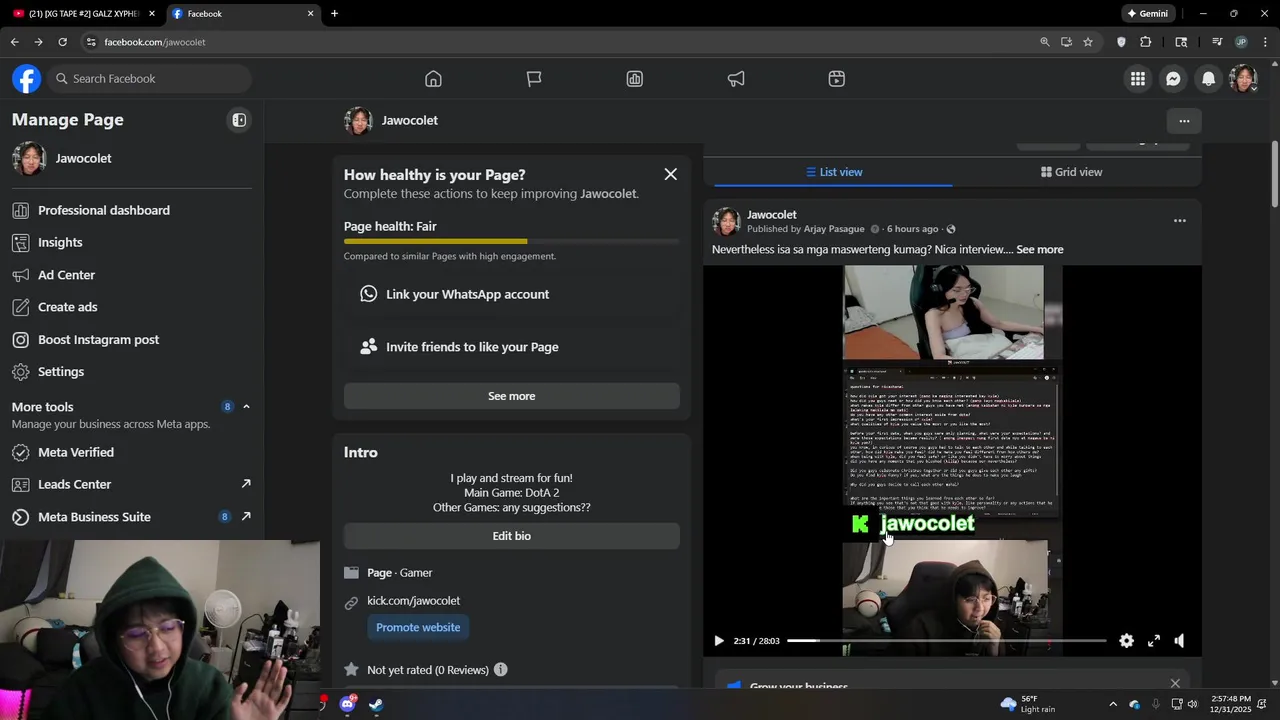Play the video
1280x720 pixels.
tap(718, 641)
